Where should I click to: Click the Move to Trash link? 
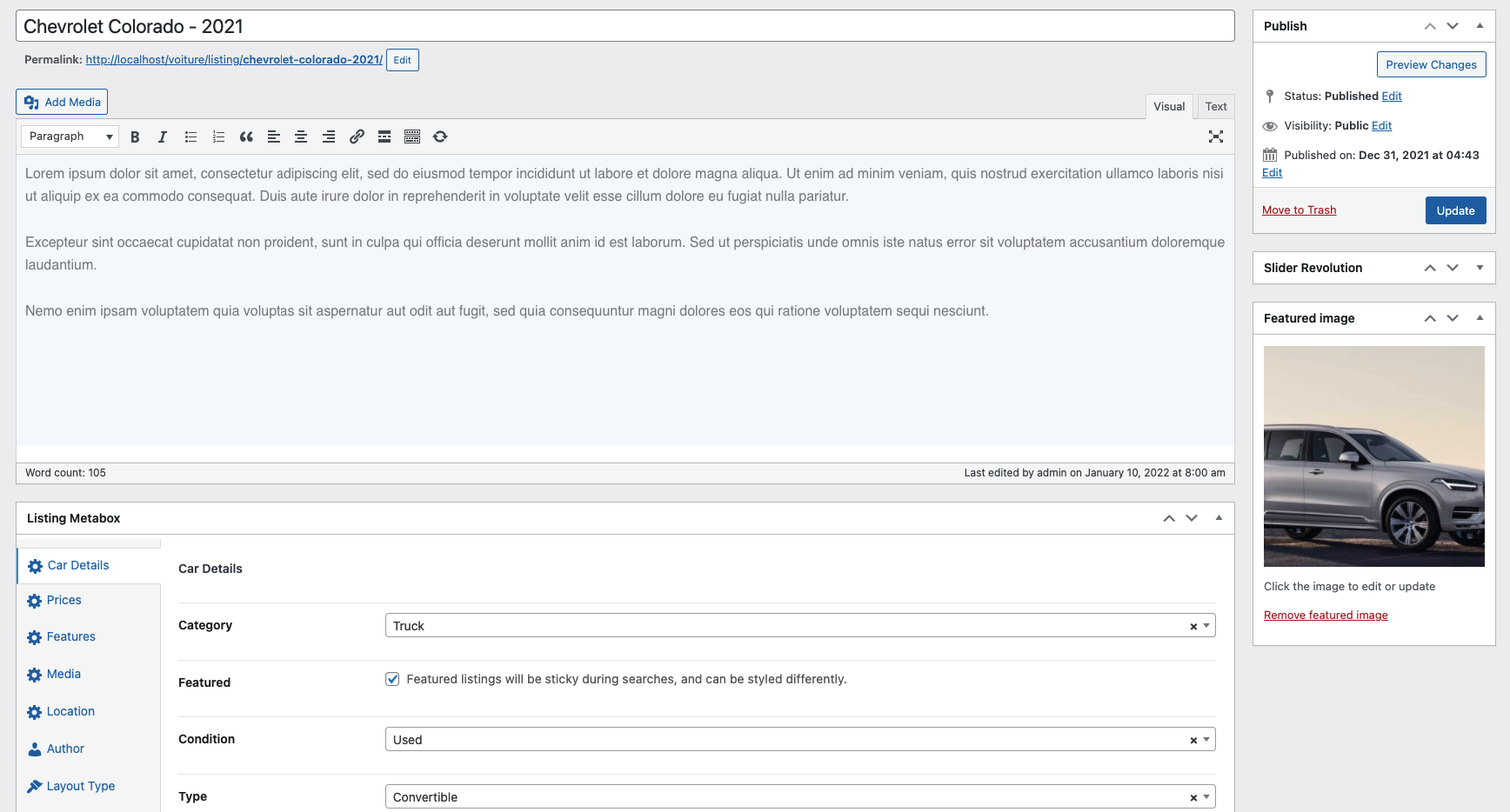click(1299, 210)
